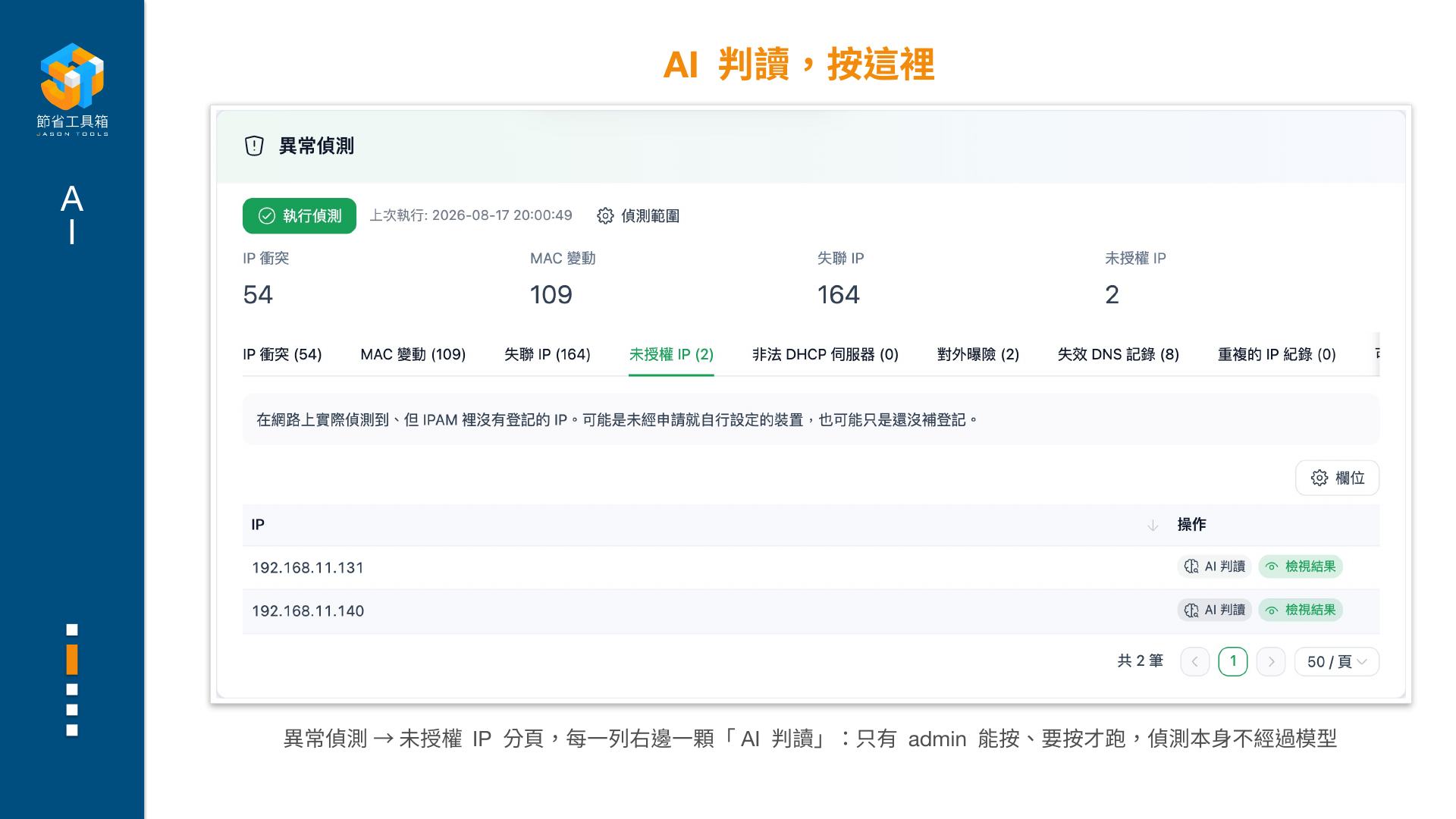
Task: Open the 失效 DNS 記錄 (8) tab
Action: [1119, 354]
